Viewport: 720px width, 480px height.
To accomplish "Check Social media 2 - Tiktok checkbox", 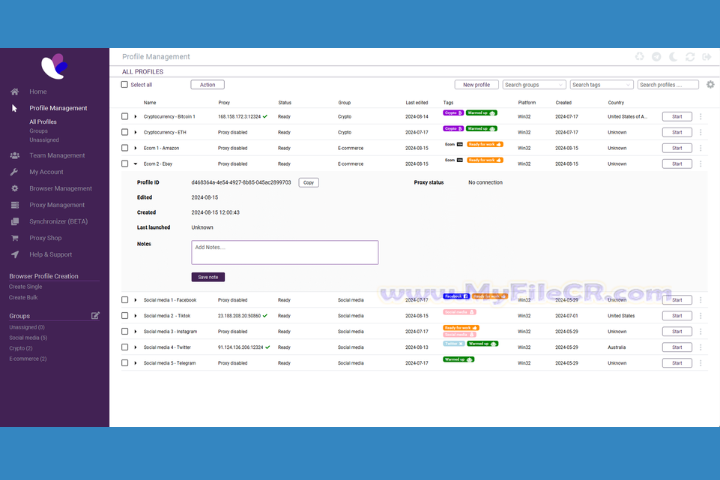I will [x=124, y=316].
